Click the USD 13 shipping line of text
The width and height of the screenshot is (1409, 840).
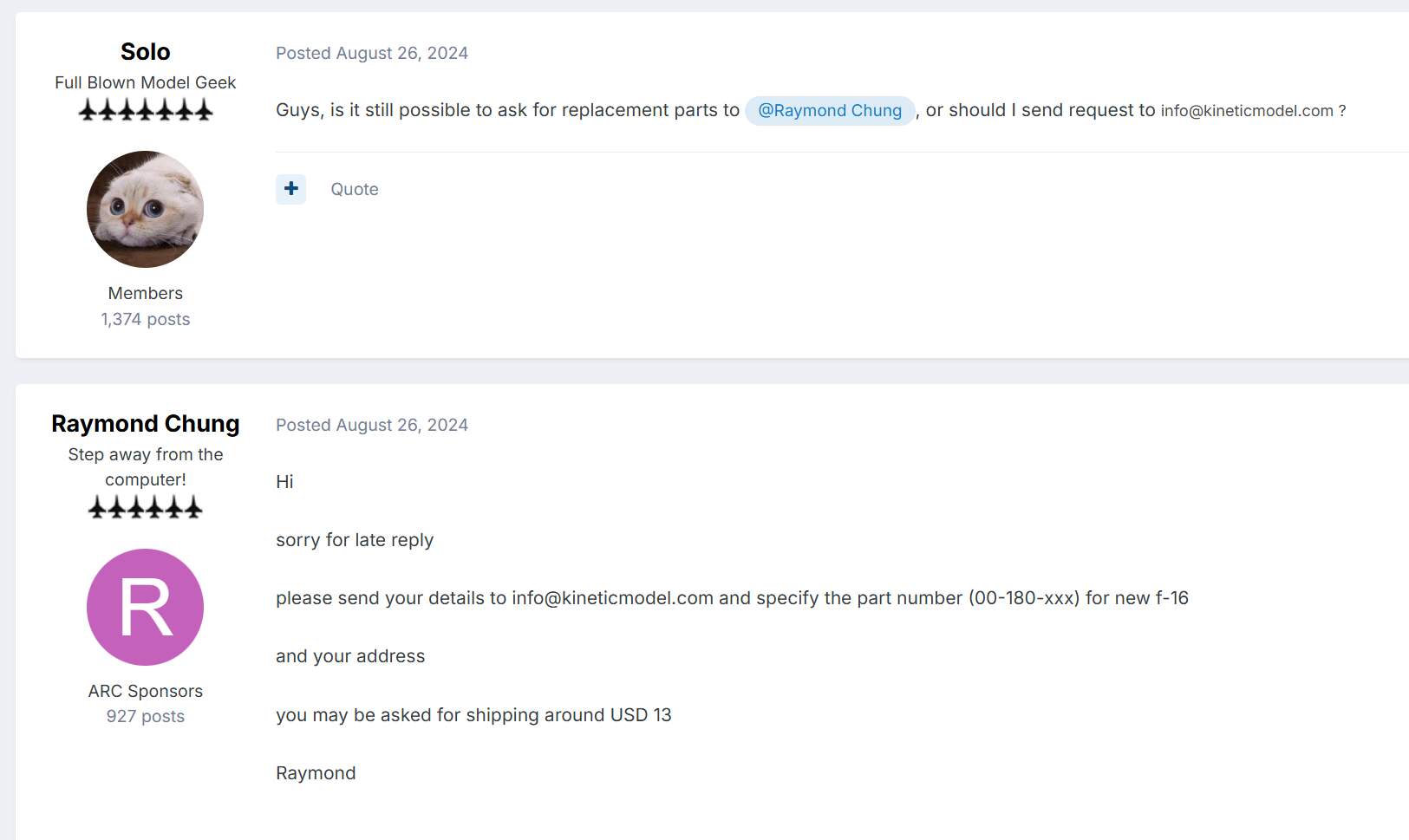click(473, 715)
